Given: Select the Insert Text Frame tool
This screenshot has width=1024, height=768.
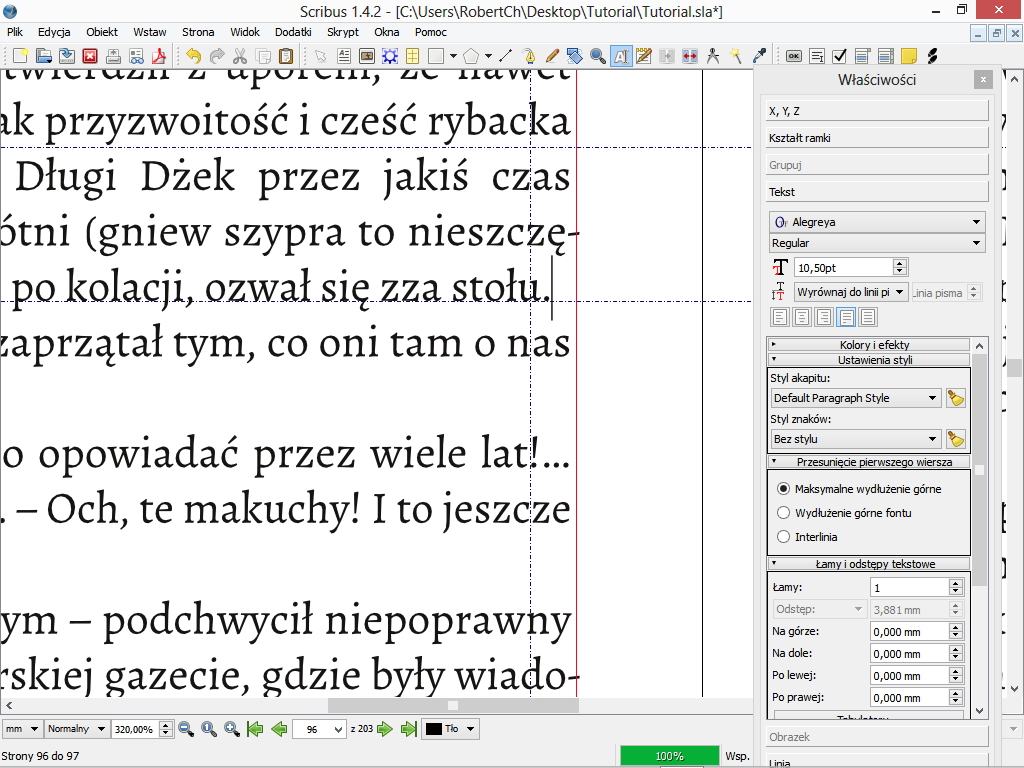Looking at the screenshot, I should 344,56.
